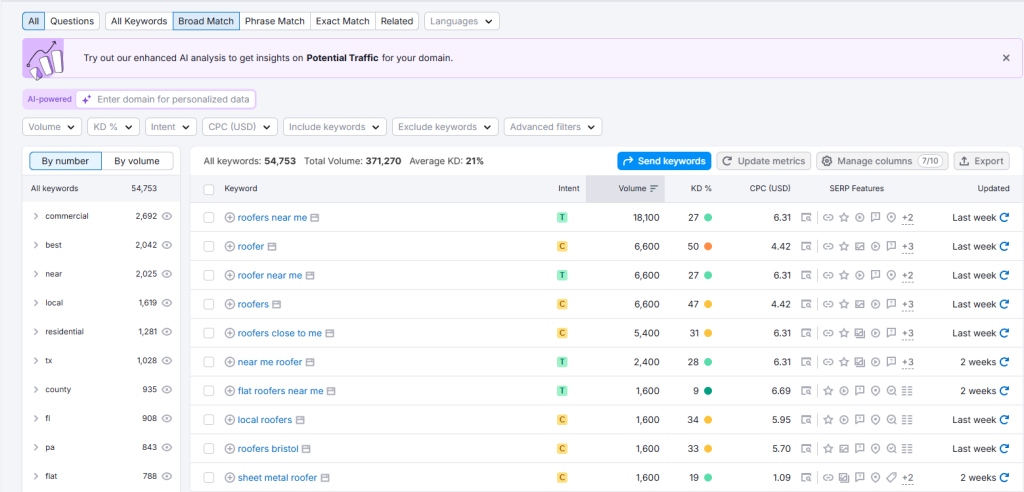Select the Related tab

coord(397,21)
